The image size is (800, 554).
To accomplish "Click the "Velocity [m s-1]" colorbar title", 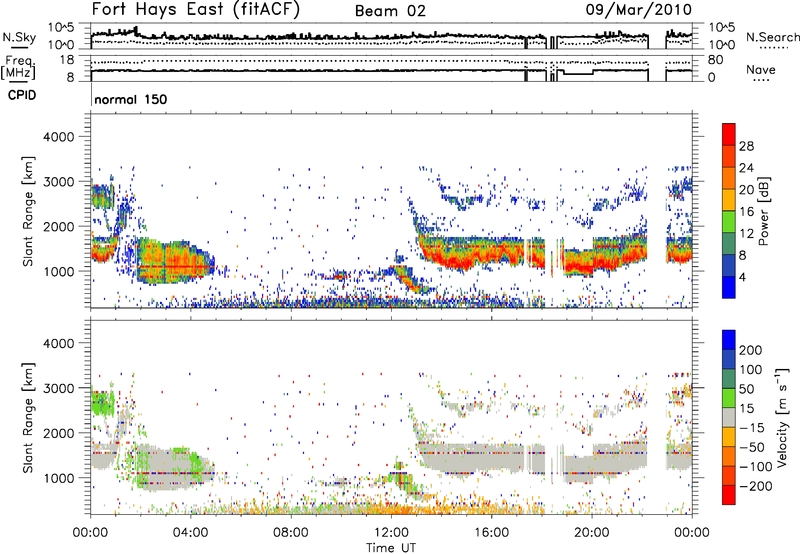I will (782, 418).
